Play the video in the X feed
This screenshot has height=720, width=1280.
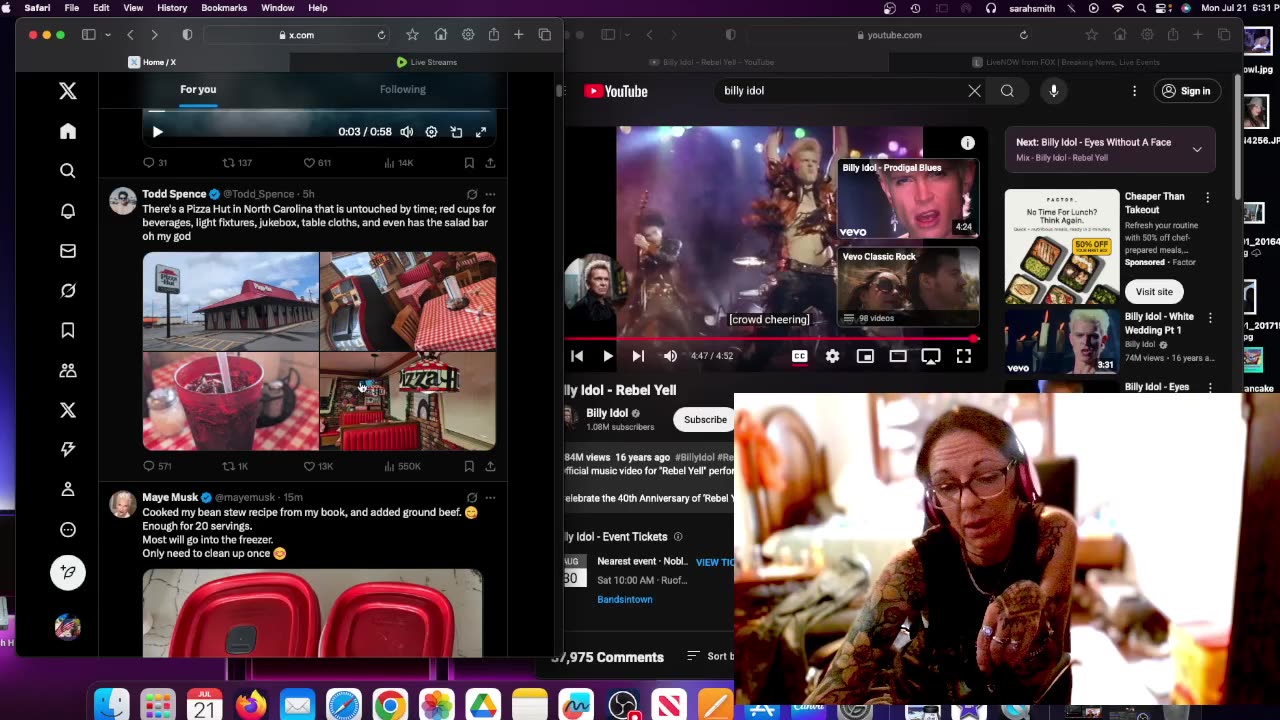point(157,132)
